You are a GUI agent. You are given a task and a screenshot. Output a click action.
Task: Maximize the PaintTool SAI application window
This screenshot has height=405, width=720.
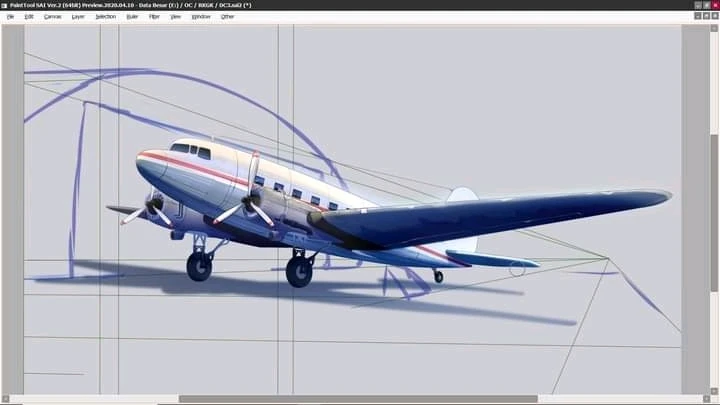tap(704, 5)
